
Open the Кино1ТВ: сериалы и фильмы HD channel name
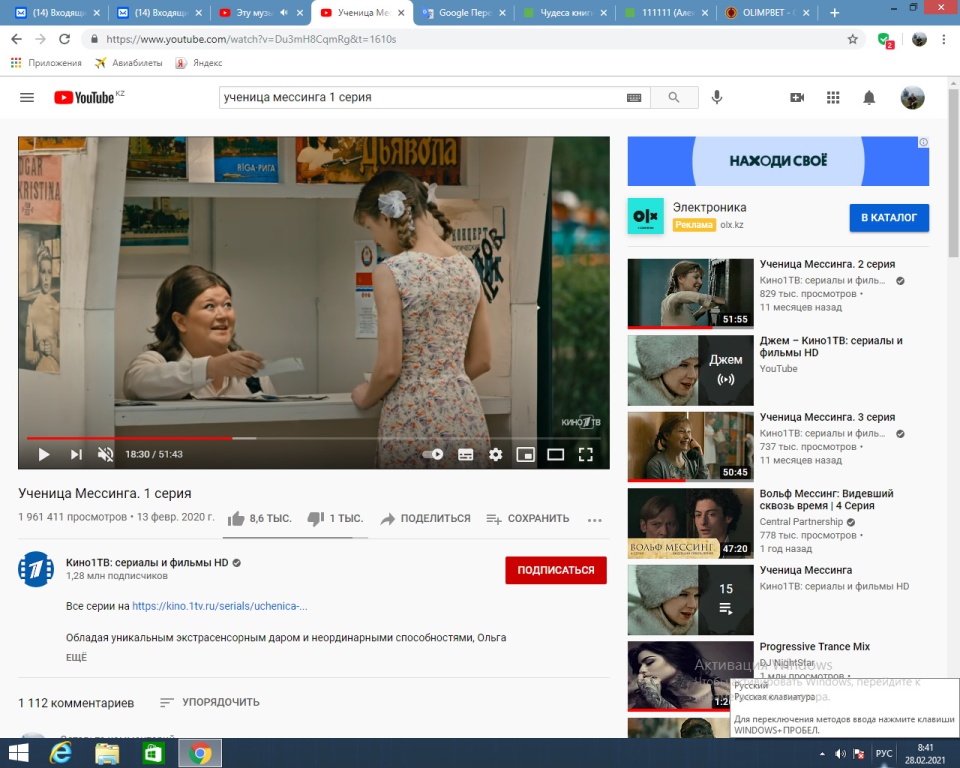[x=147, y=562]
